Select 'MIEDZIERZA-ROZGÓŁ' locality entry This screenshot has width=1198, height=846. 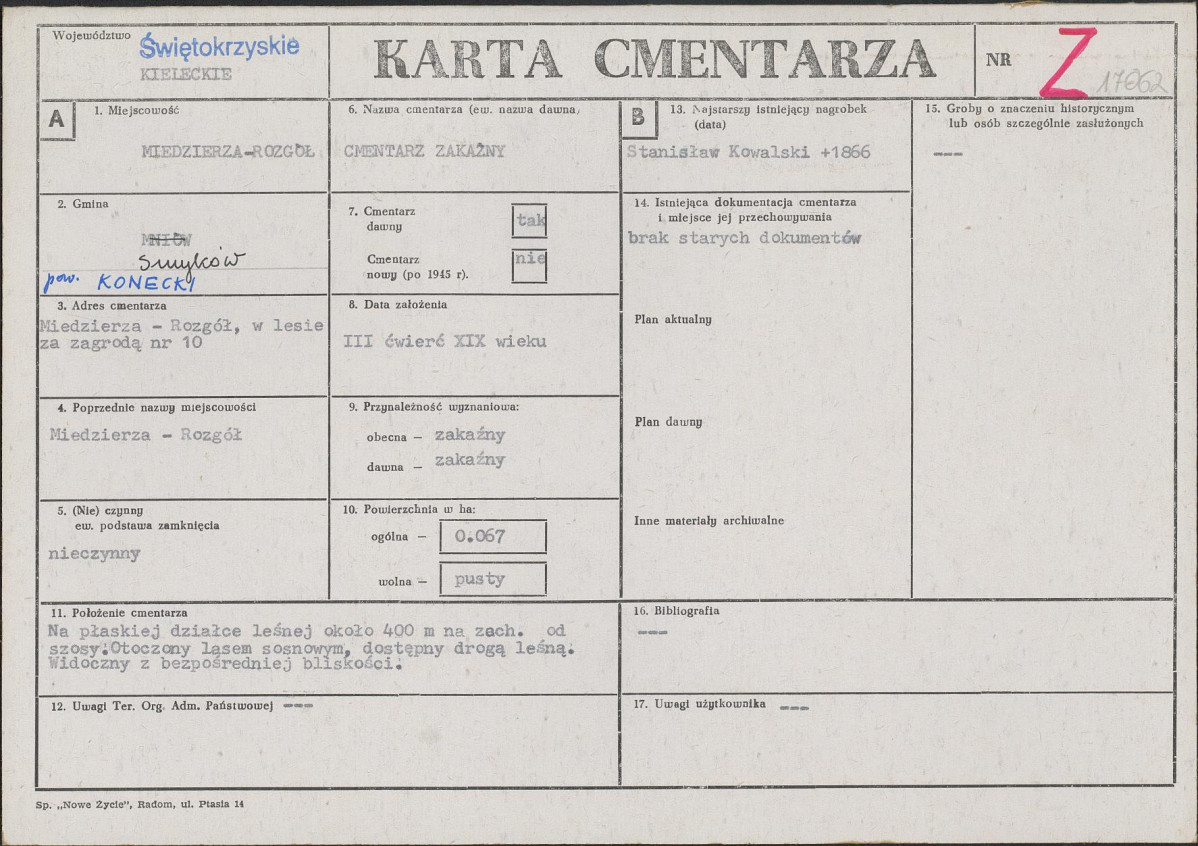click(x=228, y=152)
